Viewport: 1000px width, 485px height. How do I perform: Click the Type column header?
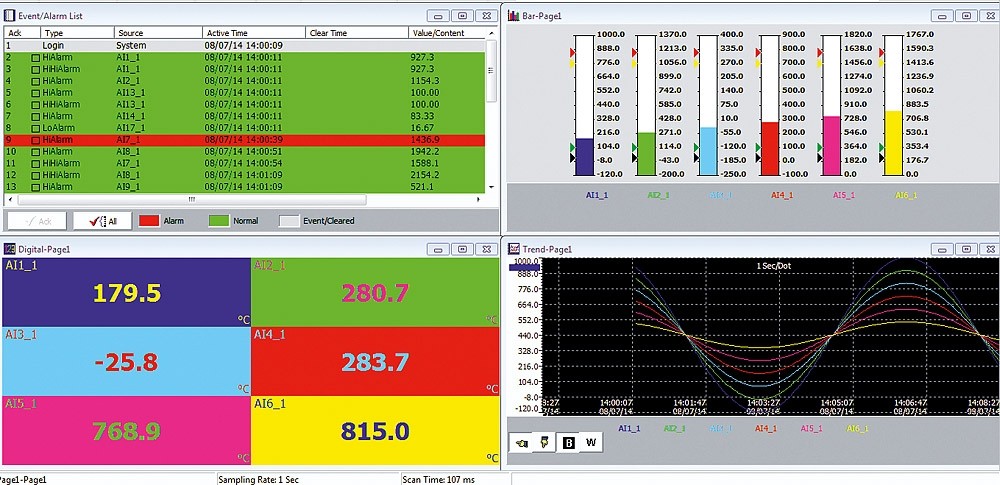tap(78, 33)
